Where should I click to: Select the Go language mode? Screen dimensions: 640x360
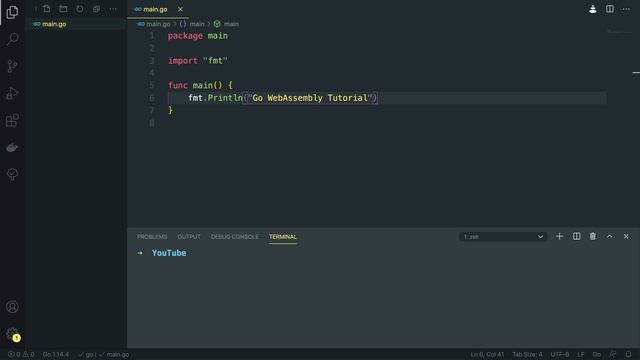pos(597,354)
